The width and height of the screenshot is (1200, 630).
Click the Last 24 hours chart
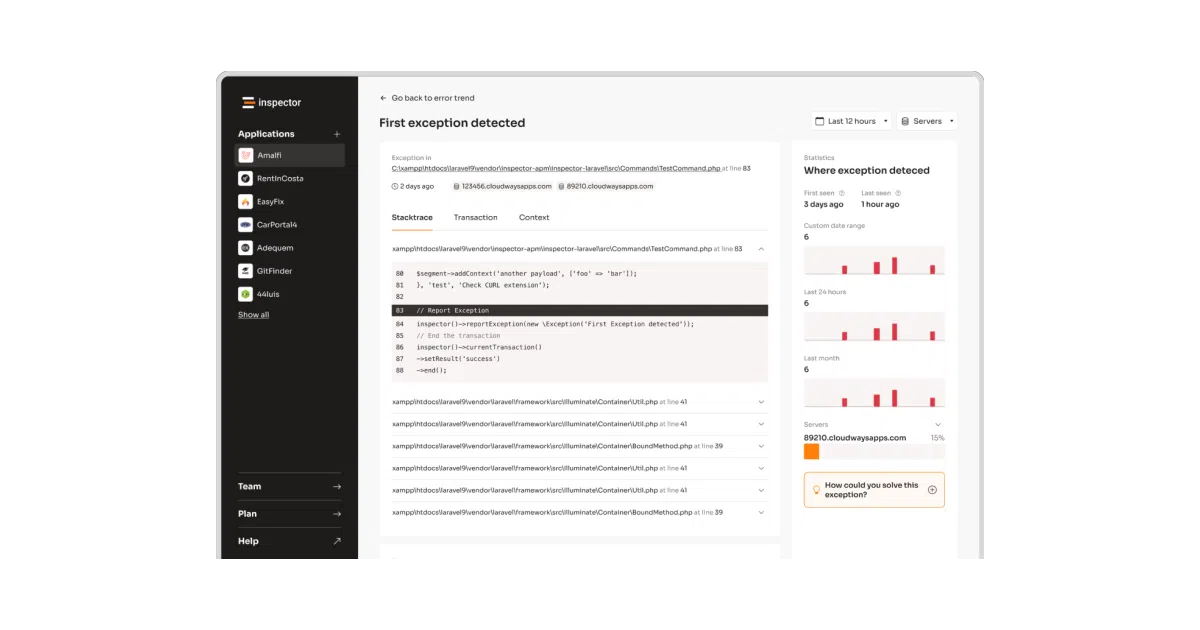click(874, 326)
